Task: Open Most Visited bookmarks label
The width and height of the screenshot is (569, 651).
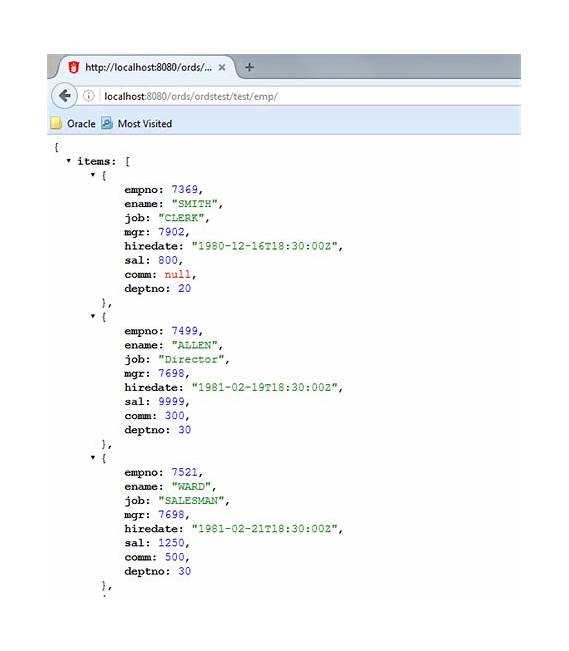Action: coord(145,124)
